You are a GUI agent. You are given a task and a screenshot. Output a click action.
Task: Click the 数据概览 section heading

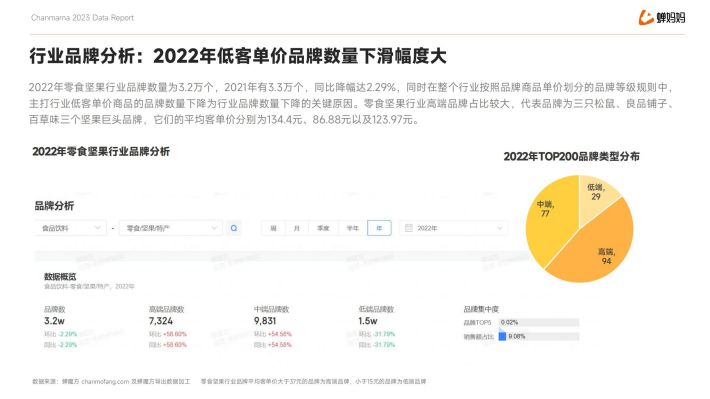tap(60, 277)
